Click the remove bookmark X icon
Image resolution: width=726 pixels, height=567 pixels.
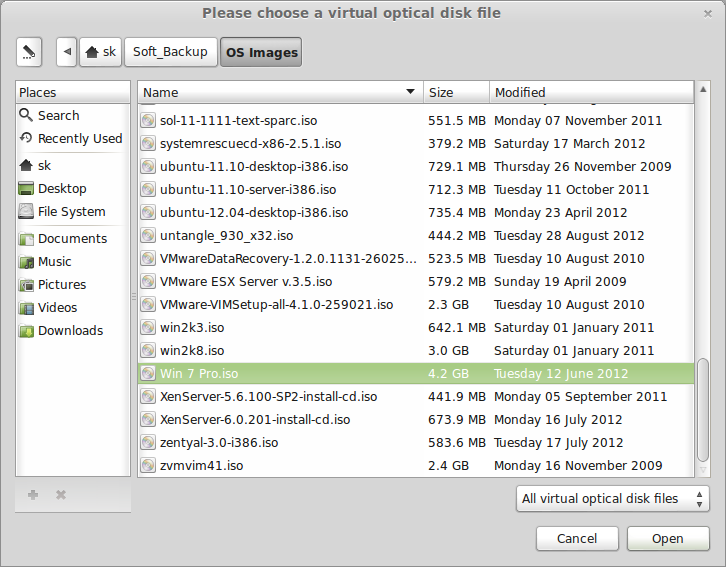[x=61, y=495]
